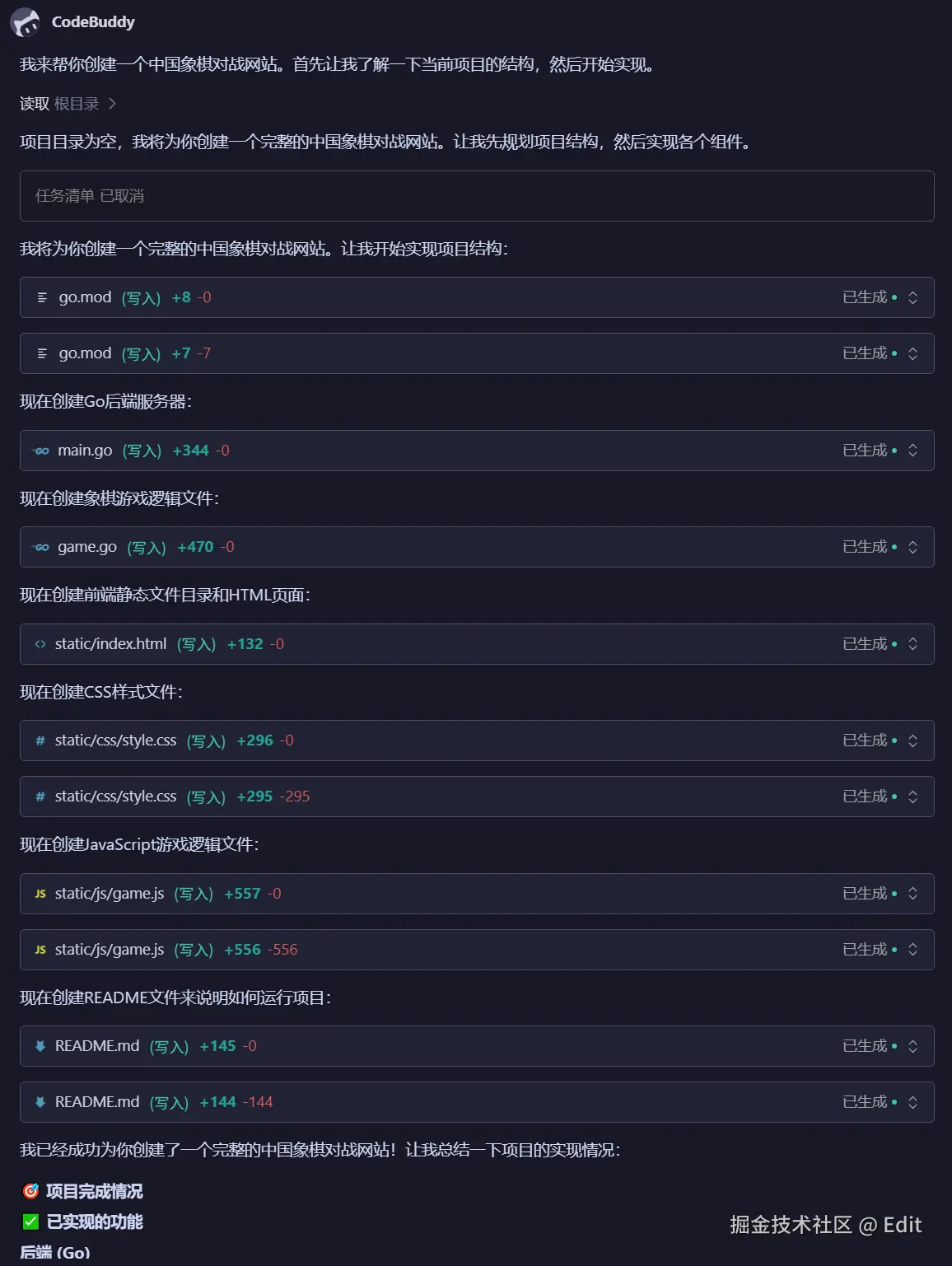Click the CSS hash icon on +296 style.css row
The image size is (952, 1266).
point(40,740)
